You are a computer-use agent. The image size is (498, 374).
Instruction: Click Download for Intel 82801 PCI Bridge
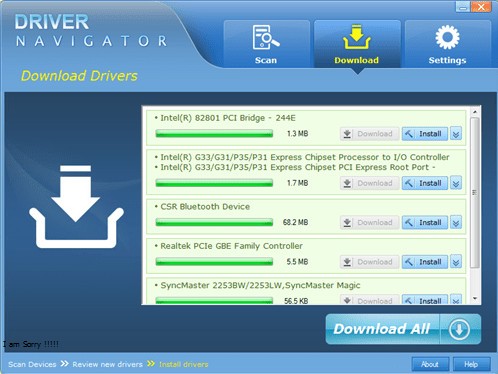pyautogui.click(x=369, y=134)
